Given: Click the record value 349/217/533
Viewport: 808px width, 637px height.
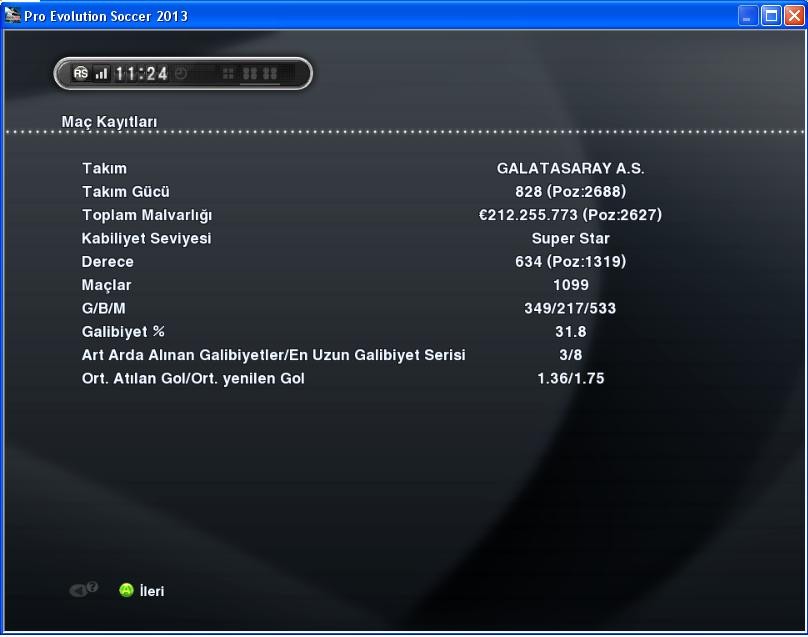Looking at the screenshot, I should (570, 308).
